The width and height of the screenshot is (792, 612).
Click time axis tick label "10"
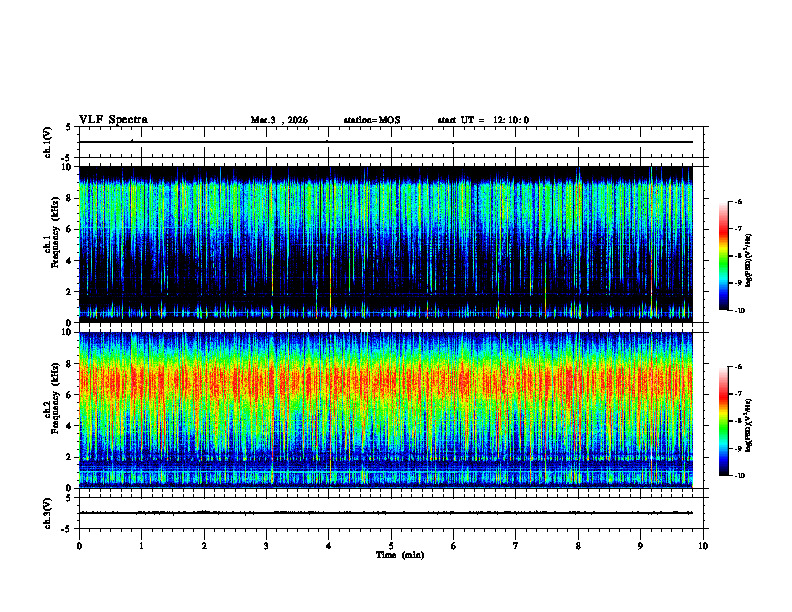[x=703, y=546]
